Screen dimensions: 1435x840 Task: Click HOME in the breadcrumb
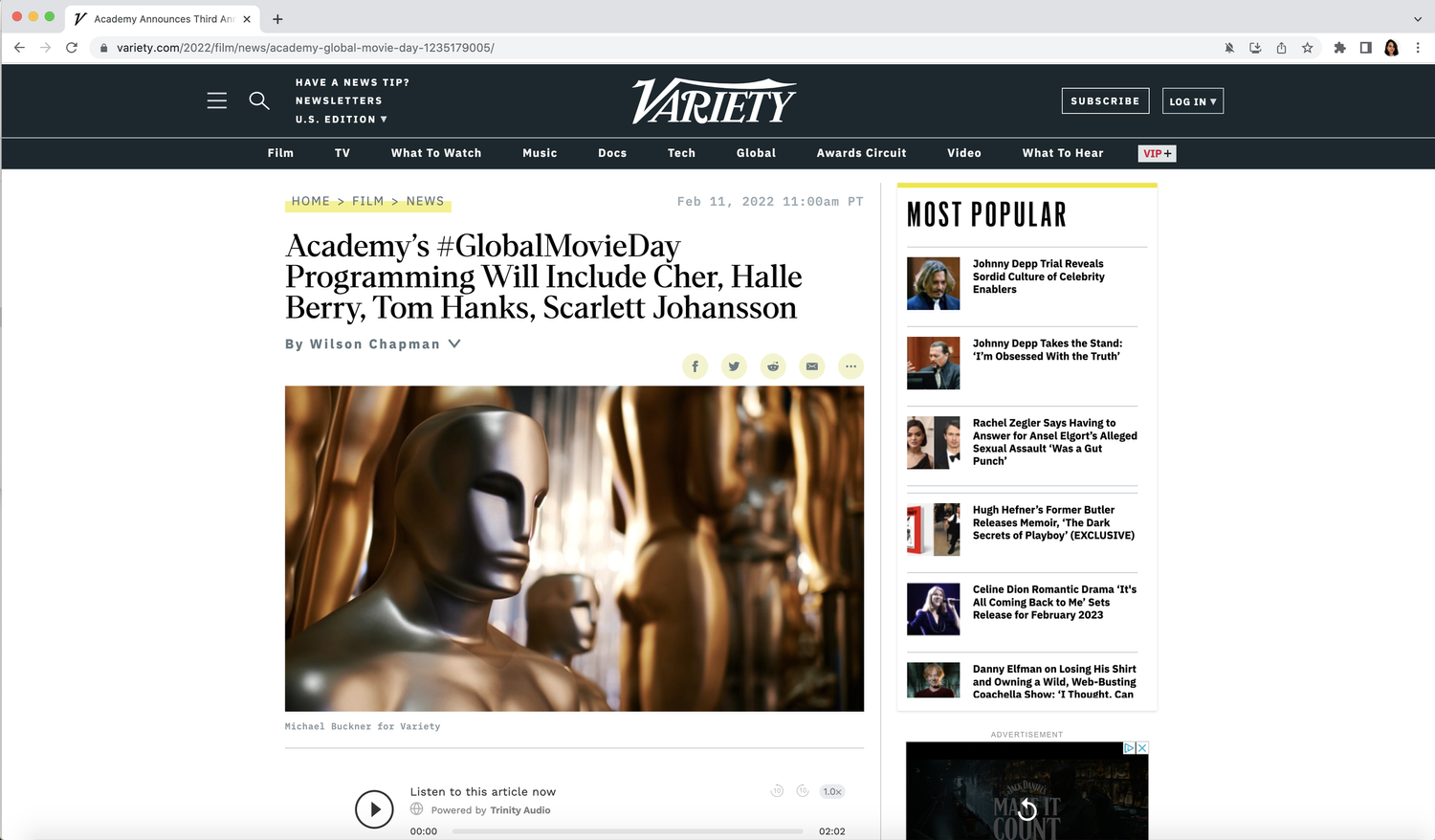click(x=311, y=201)
